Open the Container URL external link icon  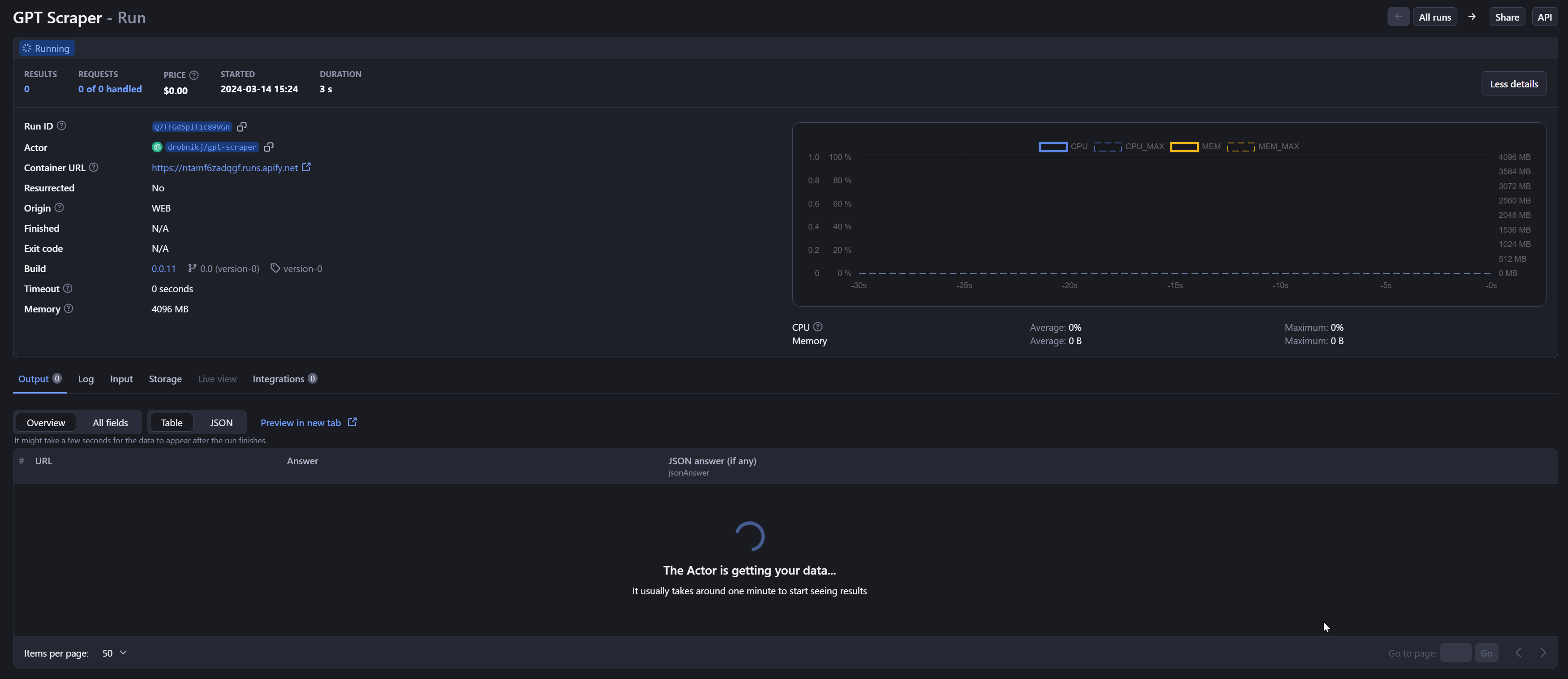point(305,168)
